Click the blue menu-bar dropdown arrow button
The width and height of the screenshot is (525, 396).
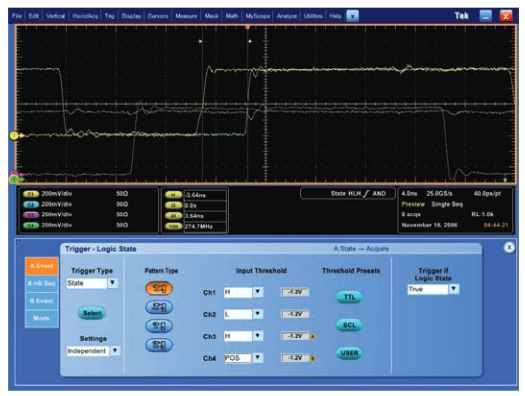point(352,16)
